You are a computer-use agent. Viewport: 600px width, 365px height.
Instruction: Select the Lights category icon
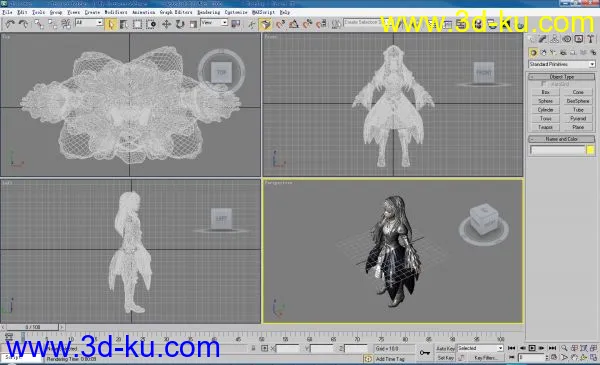pyautogui.click(x=553, y=52)
